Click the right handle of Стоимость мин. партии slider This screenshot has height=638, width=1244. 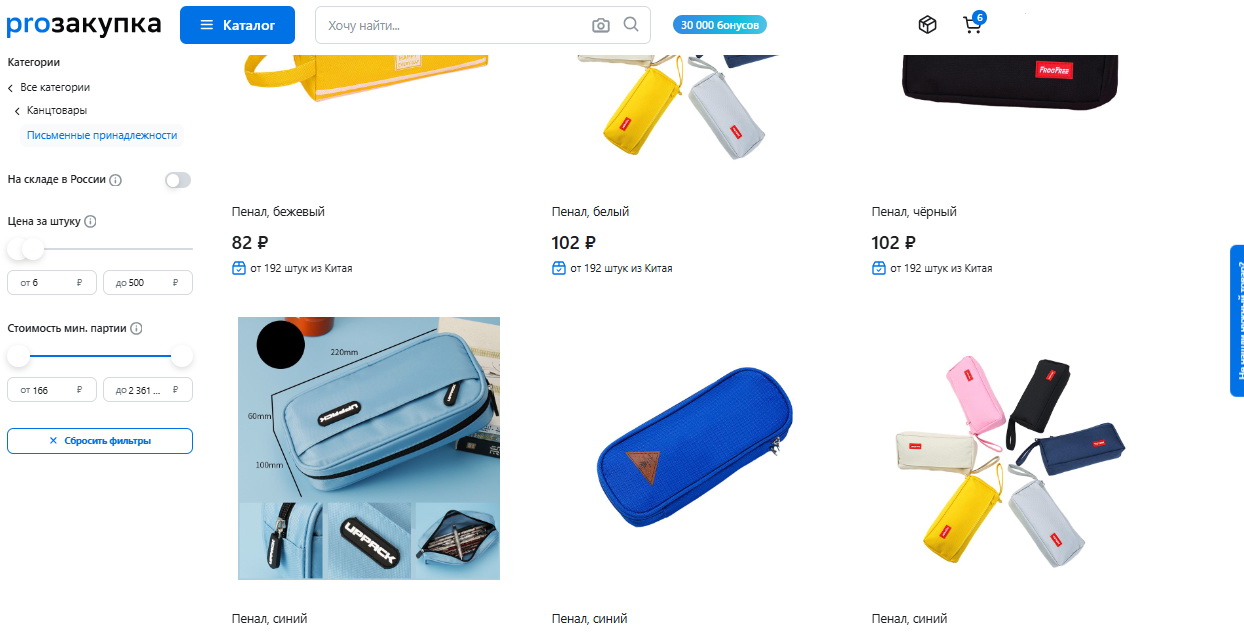point(182,355)
